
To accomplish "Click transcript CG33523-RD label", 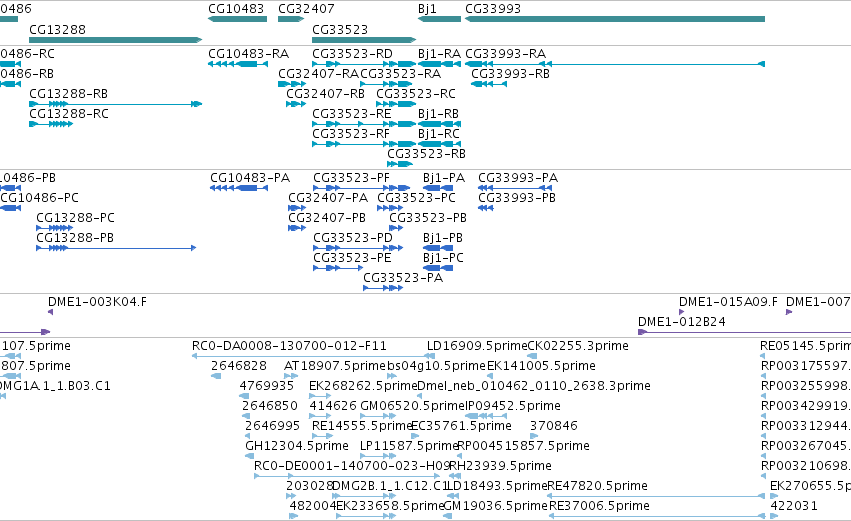I will (352, 54).
